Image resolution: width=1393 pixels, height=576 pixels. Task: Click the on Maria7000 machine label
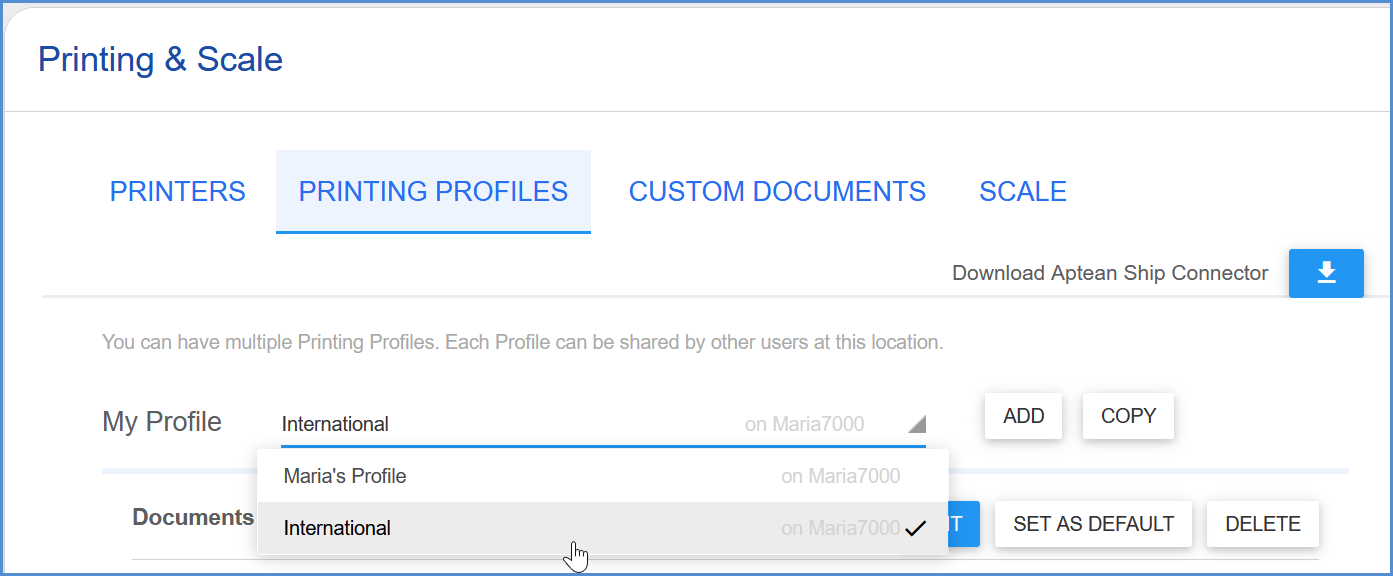pyautogui.click(x=805, y=424)
